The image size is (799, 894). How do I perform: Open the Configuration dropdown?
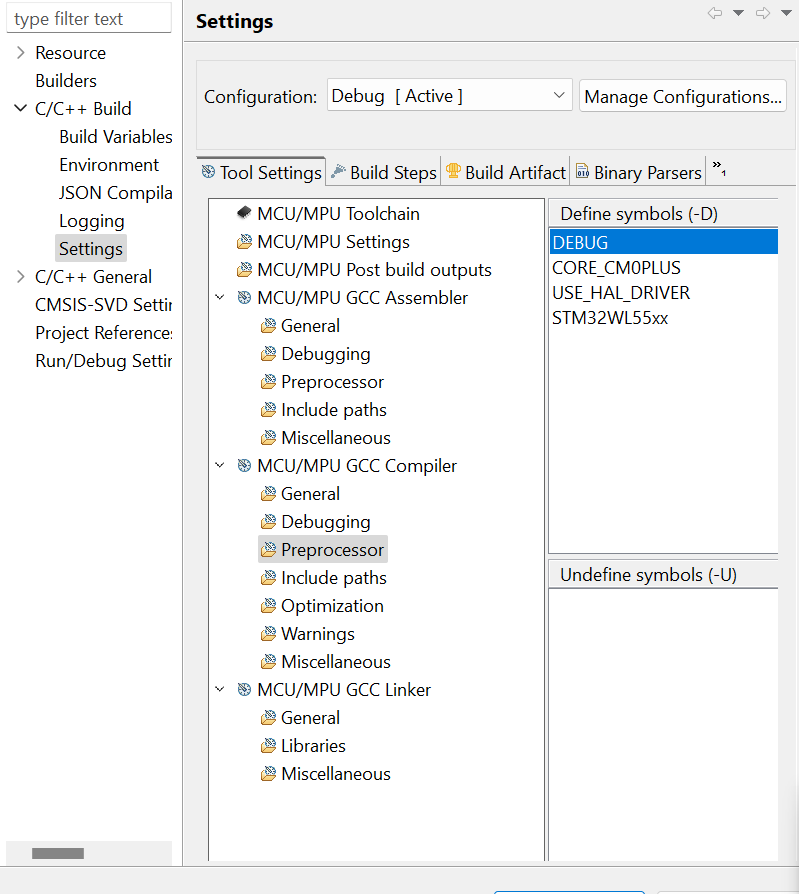click(449, 96)
